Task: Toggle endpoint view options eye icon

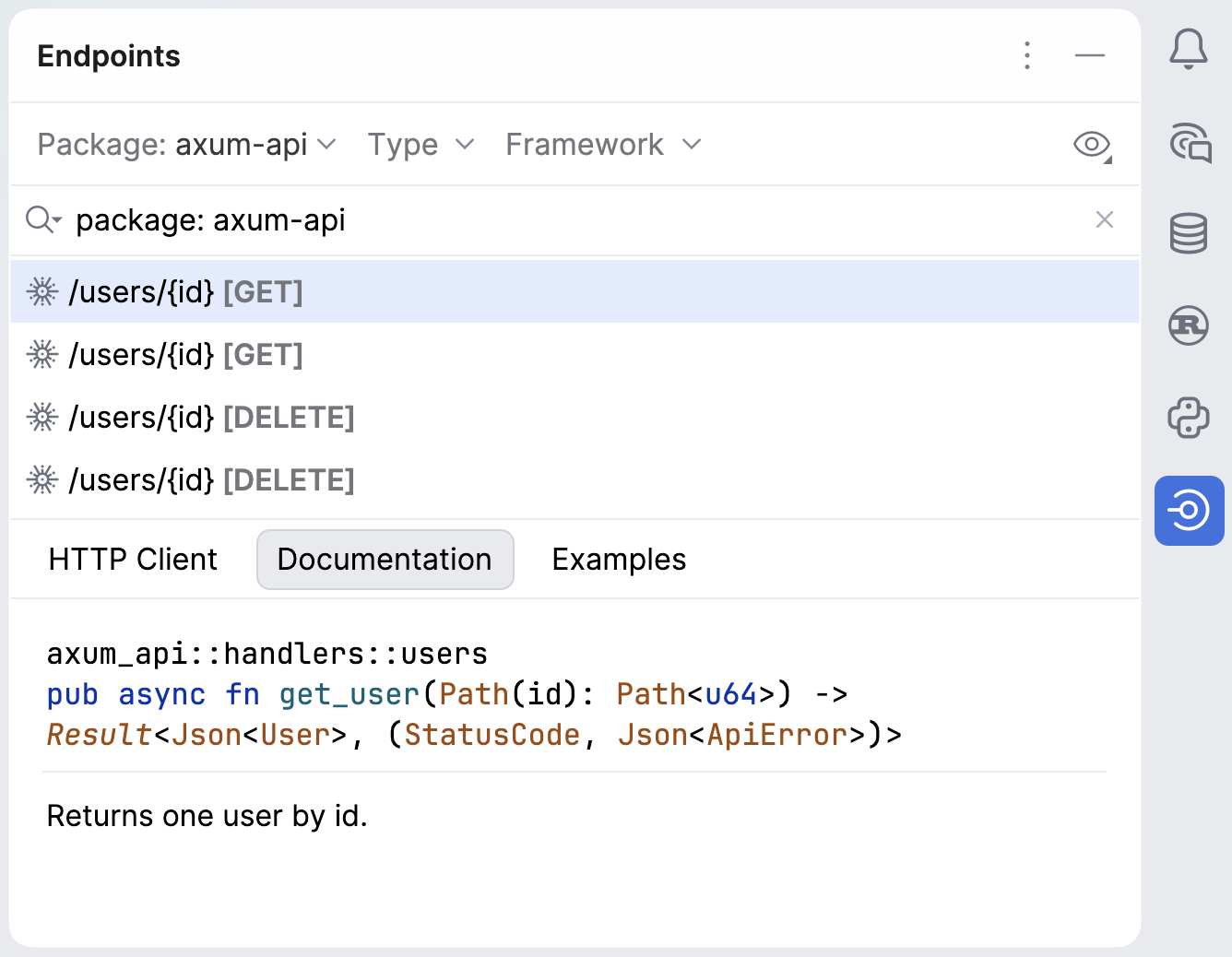Action: [x=1093, y=145]
